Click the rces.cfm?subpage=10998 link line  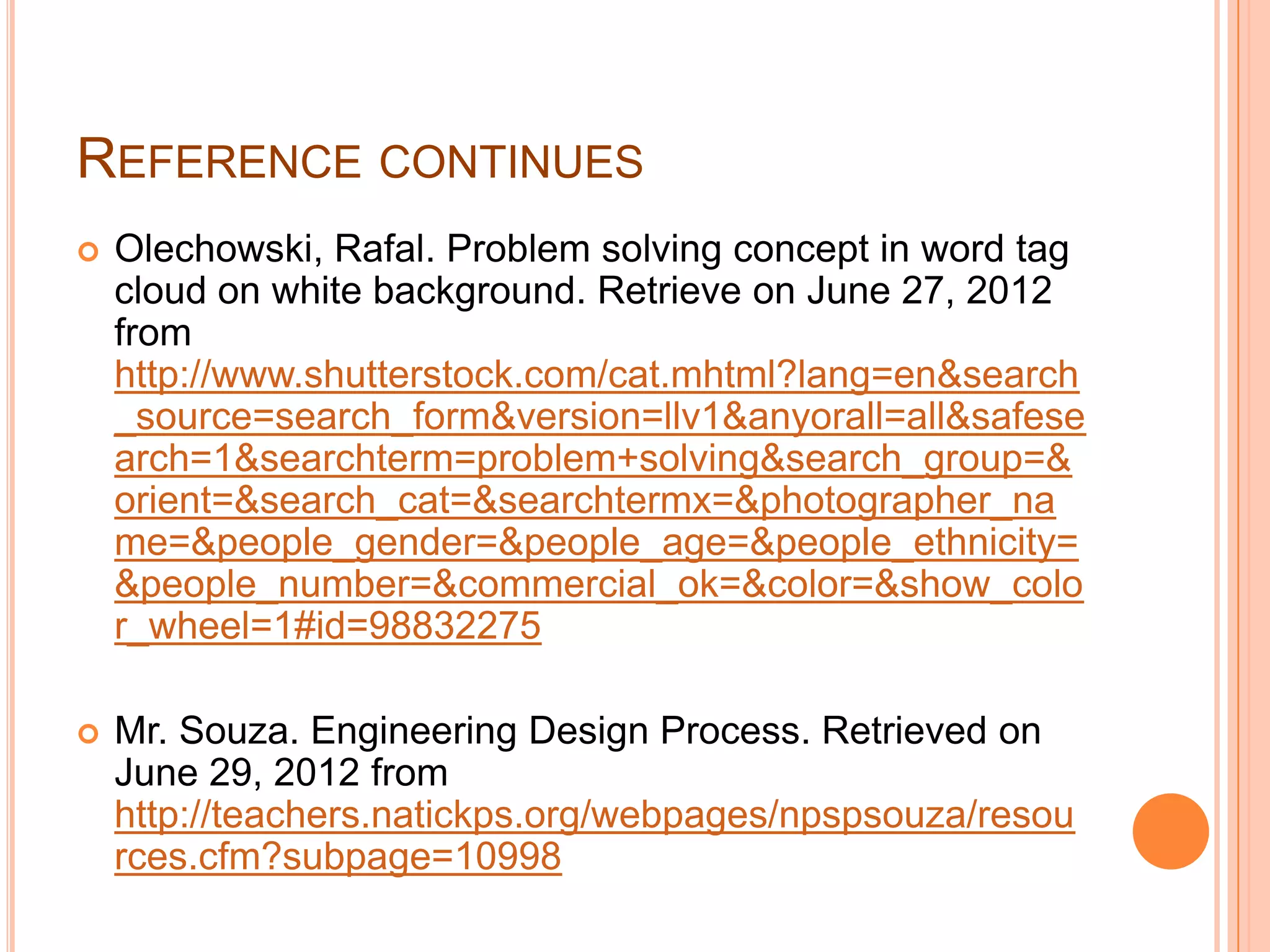tap(338, 857)
